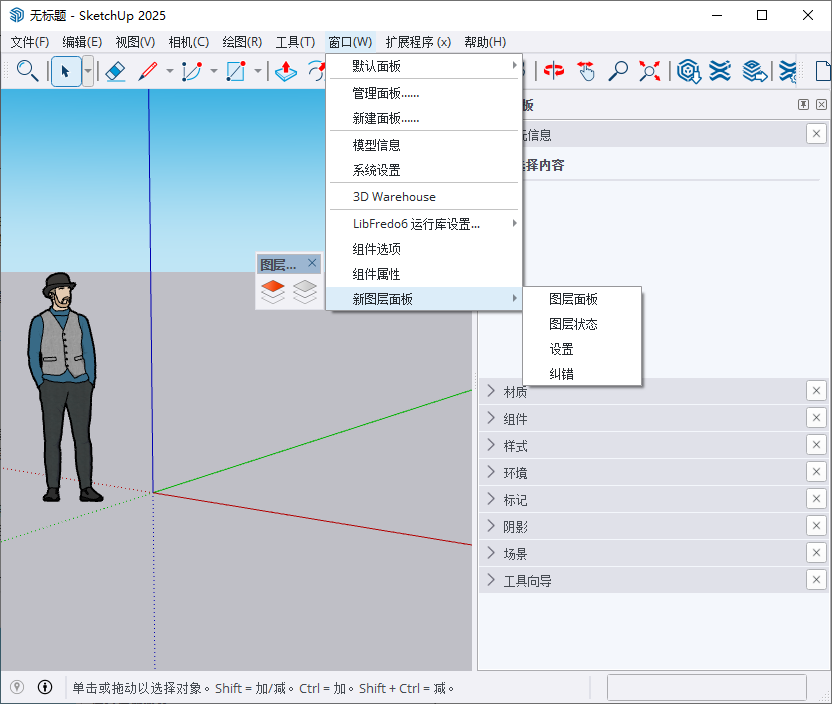Click the question mark icon in status bar
The width and height of the screenshot is (832, 704).
point(17,687)
